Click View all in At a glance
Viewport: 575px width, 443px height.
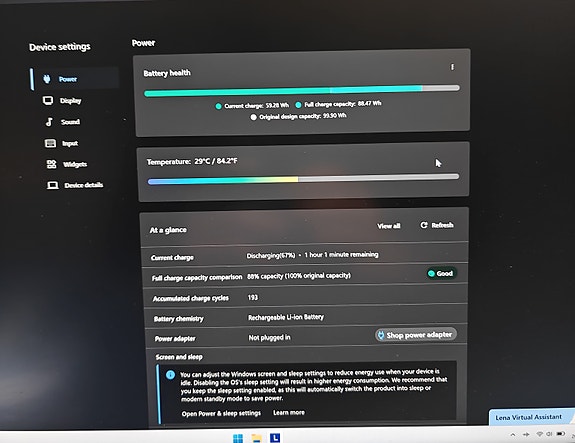389,226
